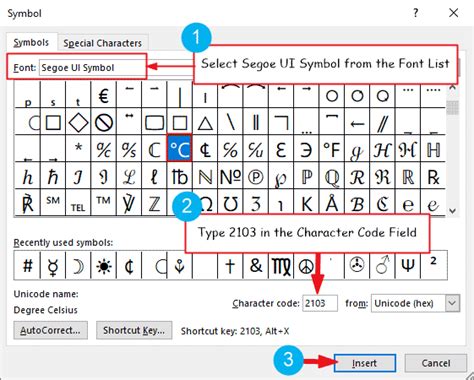Choose the pound lb bar symbol
Viewport: 474px width, 380px height.
click(x=179, y=176)
